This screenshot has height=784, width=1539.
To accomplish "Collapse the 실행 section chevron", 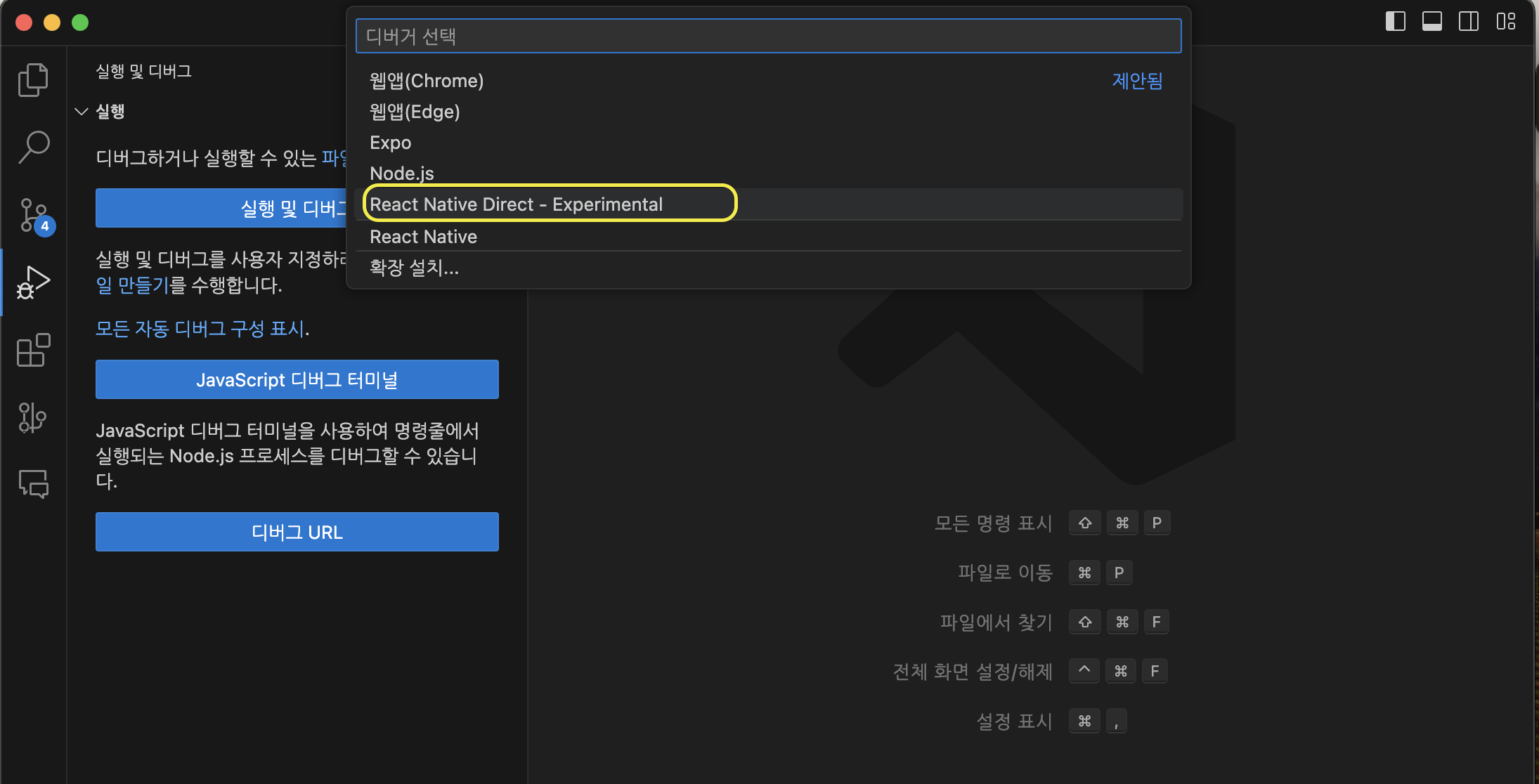I will coord(82,112).
